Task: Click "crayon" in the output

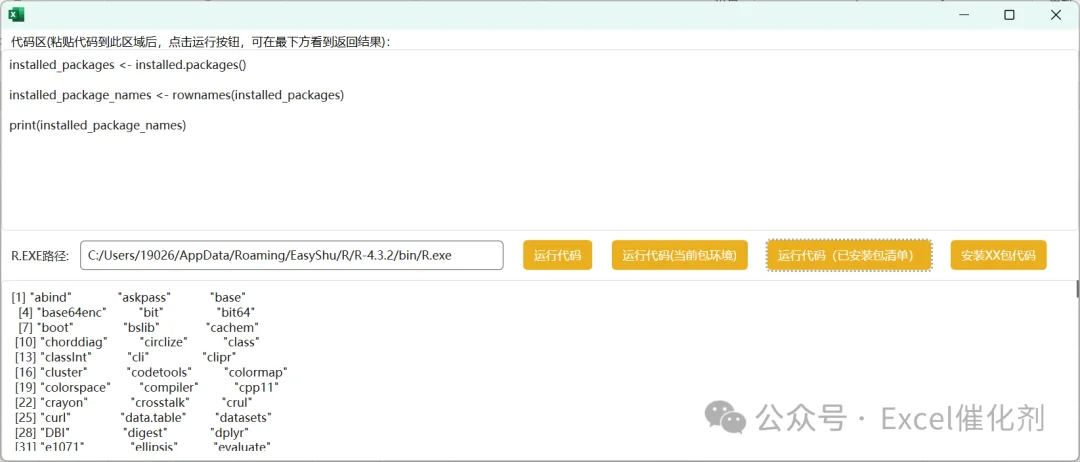Action: [x=64, y=402]
